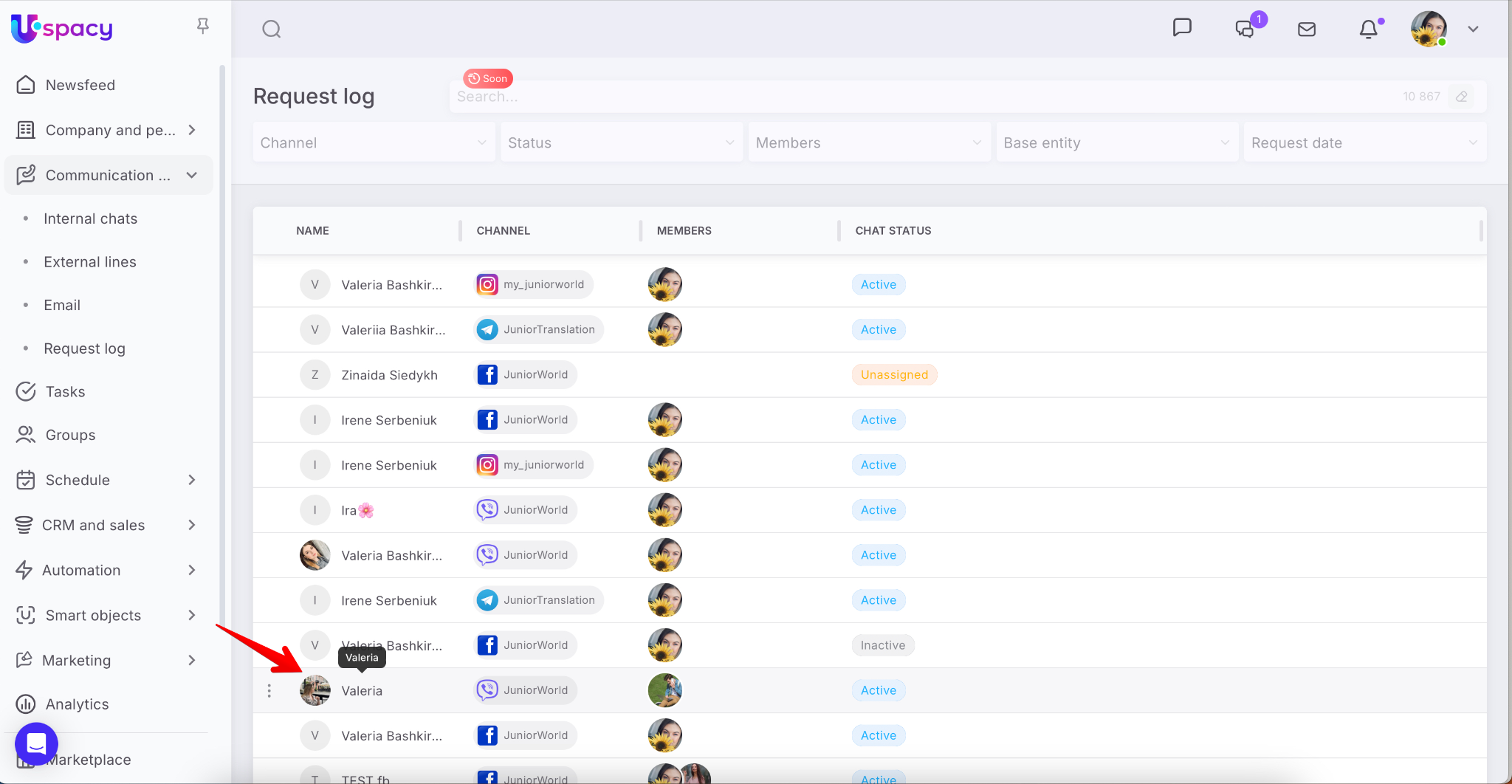Click the eraser clear-filters icon

coord(1461,97)
